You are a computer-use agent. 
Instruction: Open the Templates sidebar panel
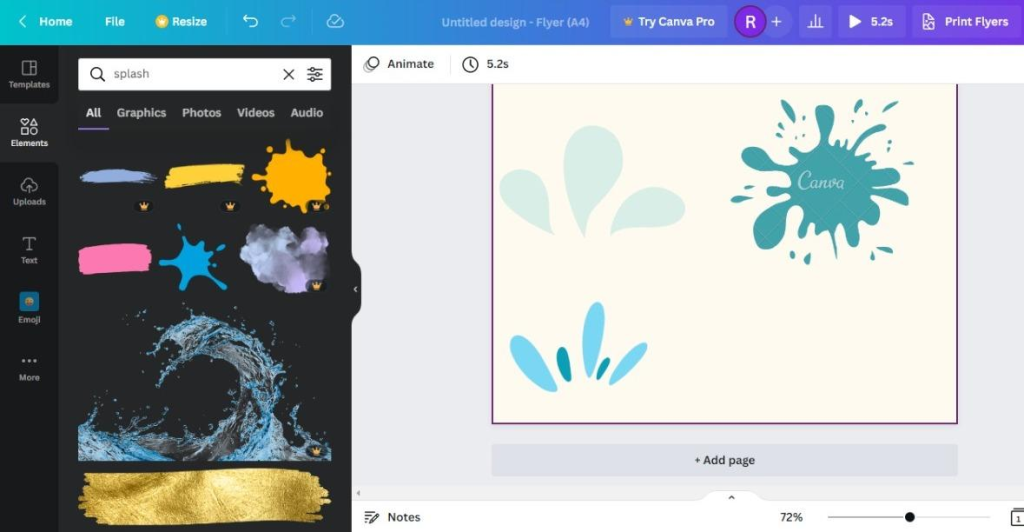[29, 74]
